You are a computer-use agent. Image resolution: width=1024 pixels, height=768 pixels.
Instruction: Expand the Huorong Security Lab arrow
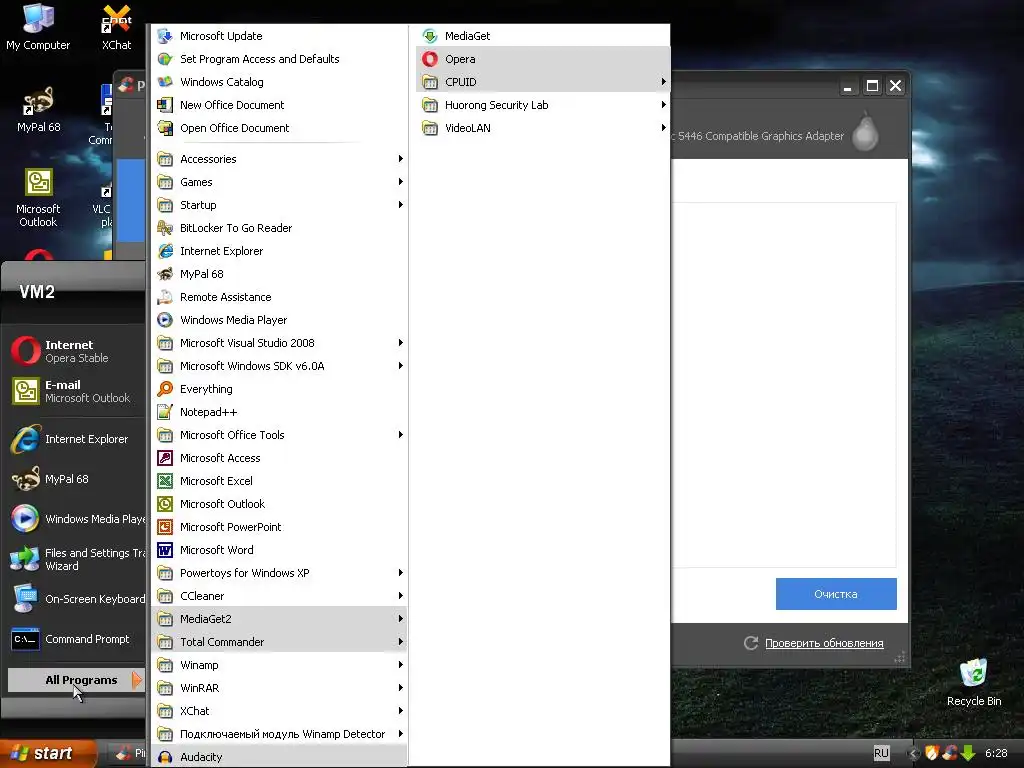click(663, 104)
